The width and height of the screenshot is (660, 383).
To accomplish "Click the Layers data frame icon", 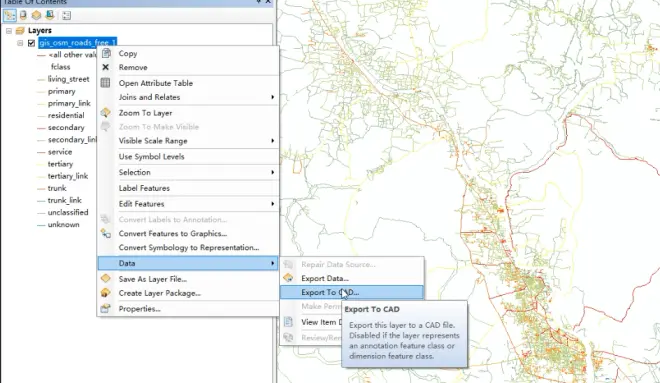I will click(20, 31).
